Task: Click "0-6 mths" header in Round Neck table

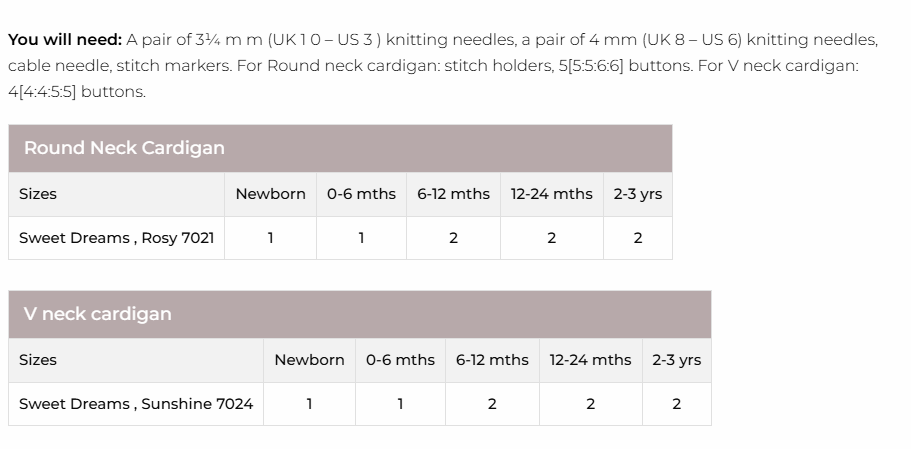Action: coord(361,194)
